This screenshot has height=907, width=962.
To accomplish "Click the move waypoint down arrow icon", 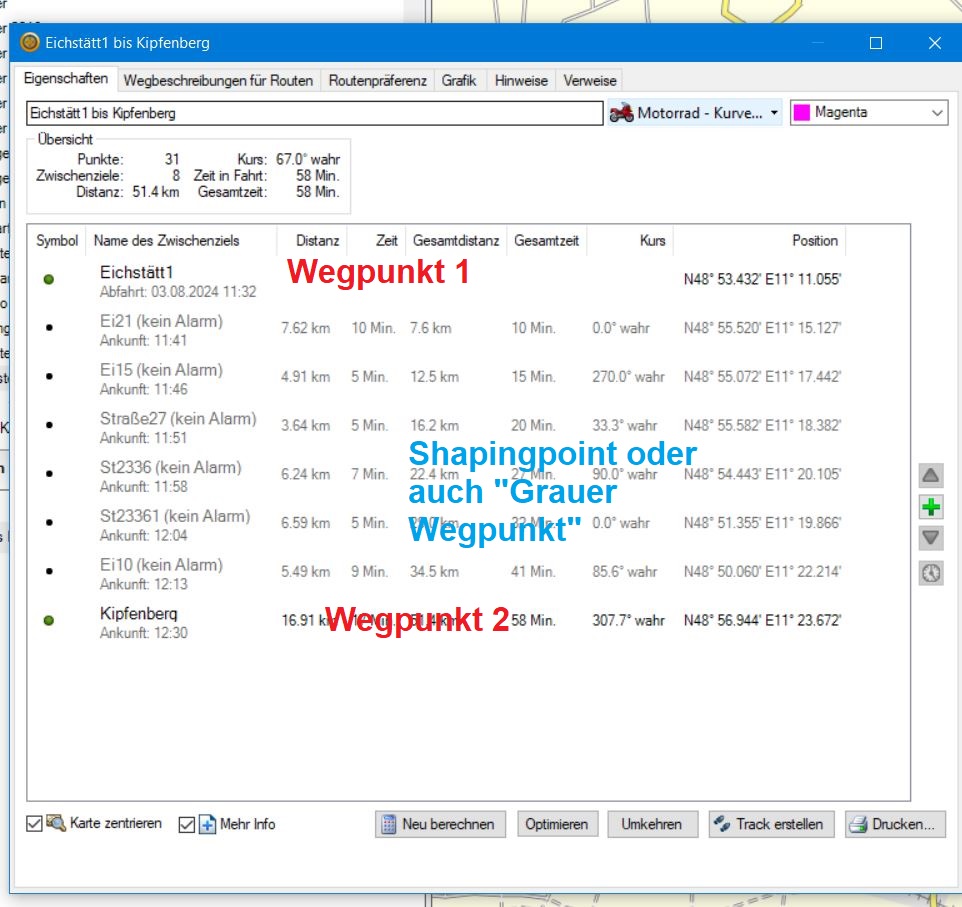I will (931, 538).
